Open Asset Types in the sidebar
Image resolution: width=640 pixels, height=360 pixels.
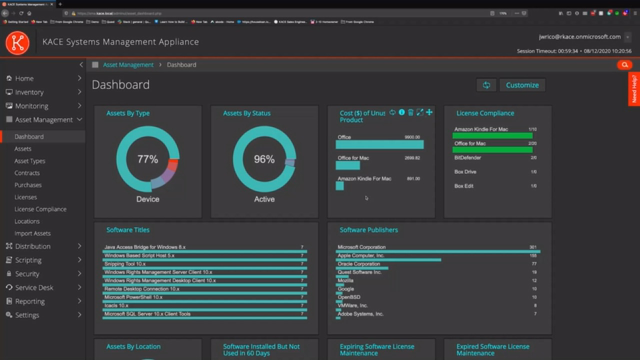30,161
